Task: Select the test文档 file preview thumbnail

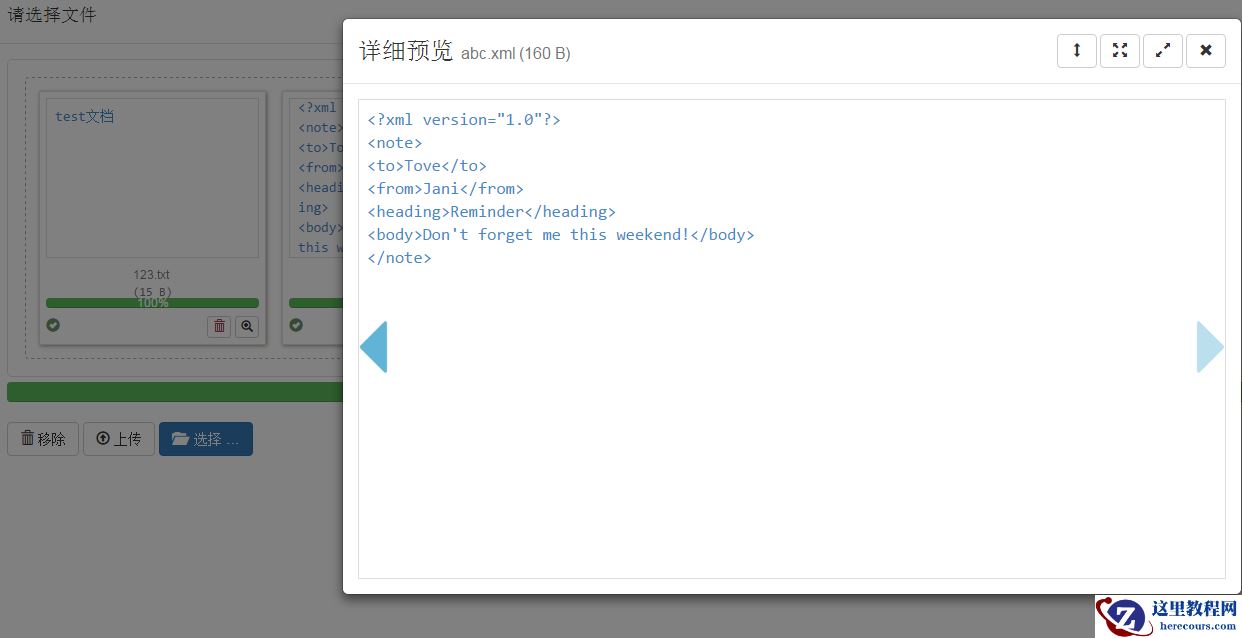Action: point(152,178)
